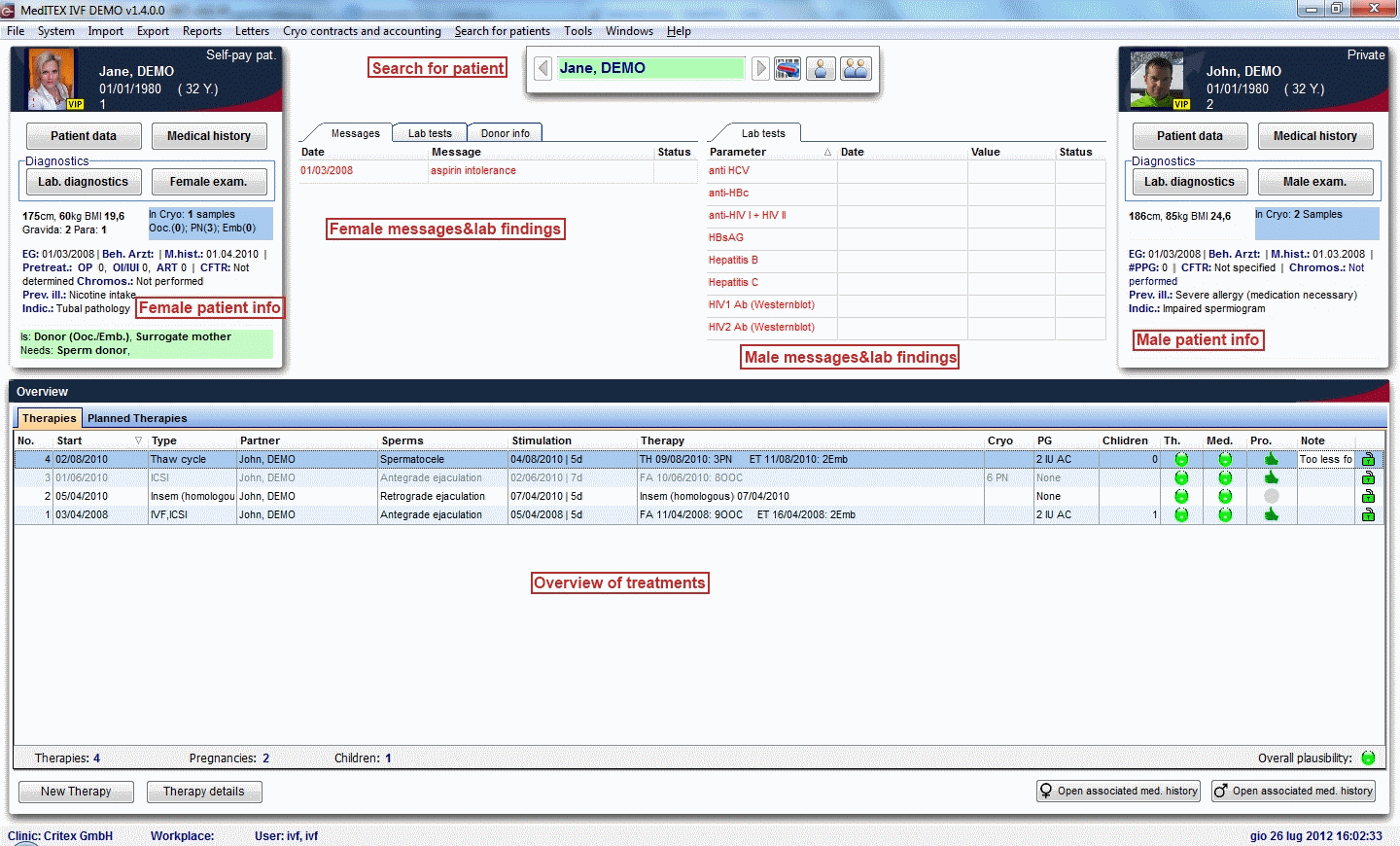1400x846 pixels.
Task: Go to next patient with right arrow
Action: pos(760,68)
